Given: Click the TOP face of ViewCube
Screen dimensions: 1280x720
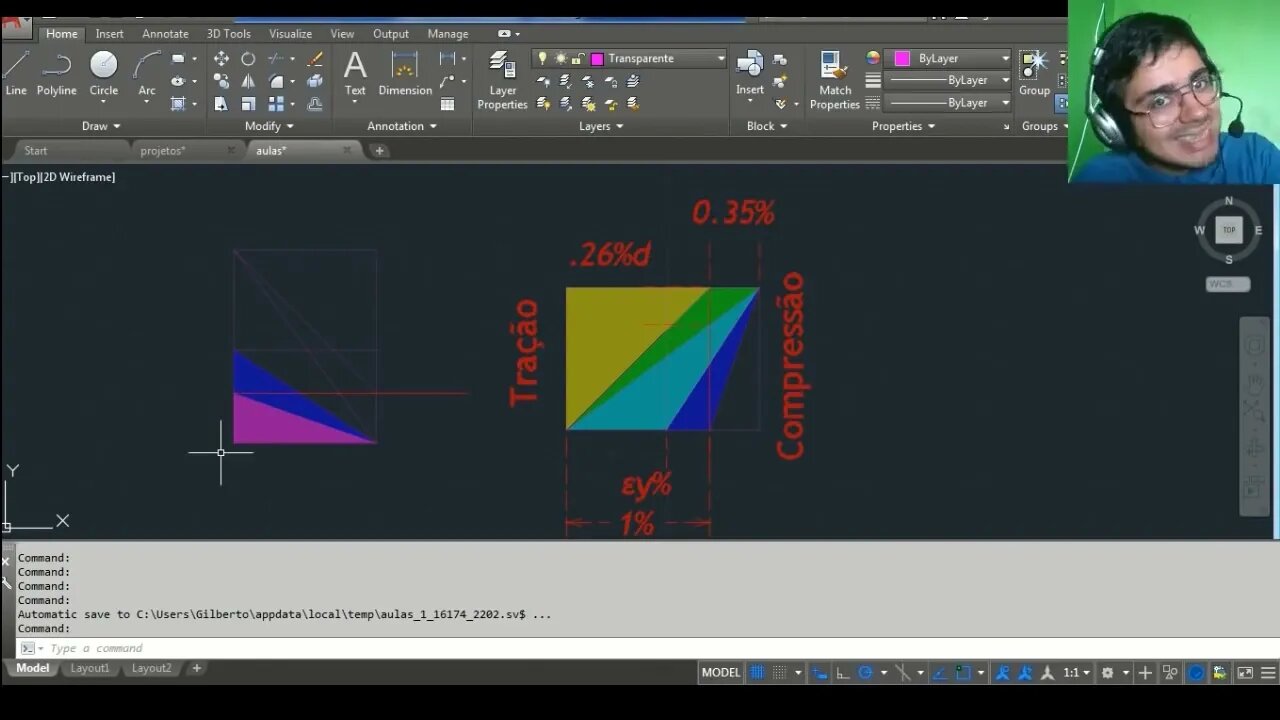Looking at the screenshot, I should [1229, 230].
